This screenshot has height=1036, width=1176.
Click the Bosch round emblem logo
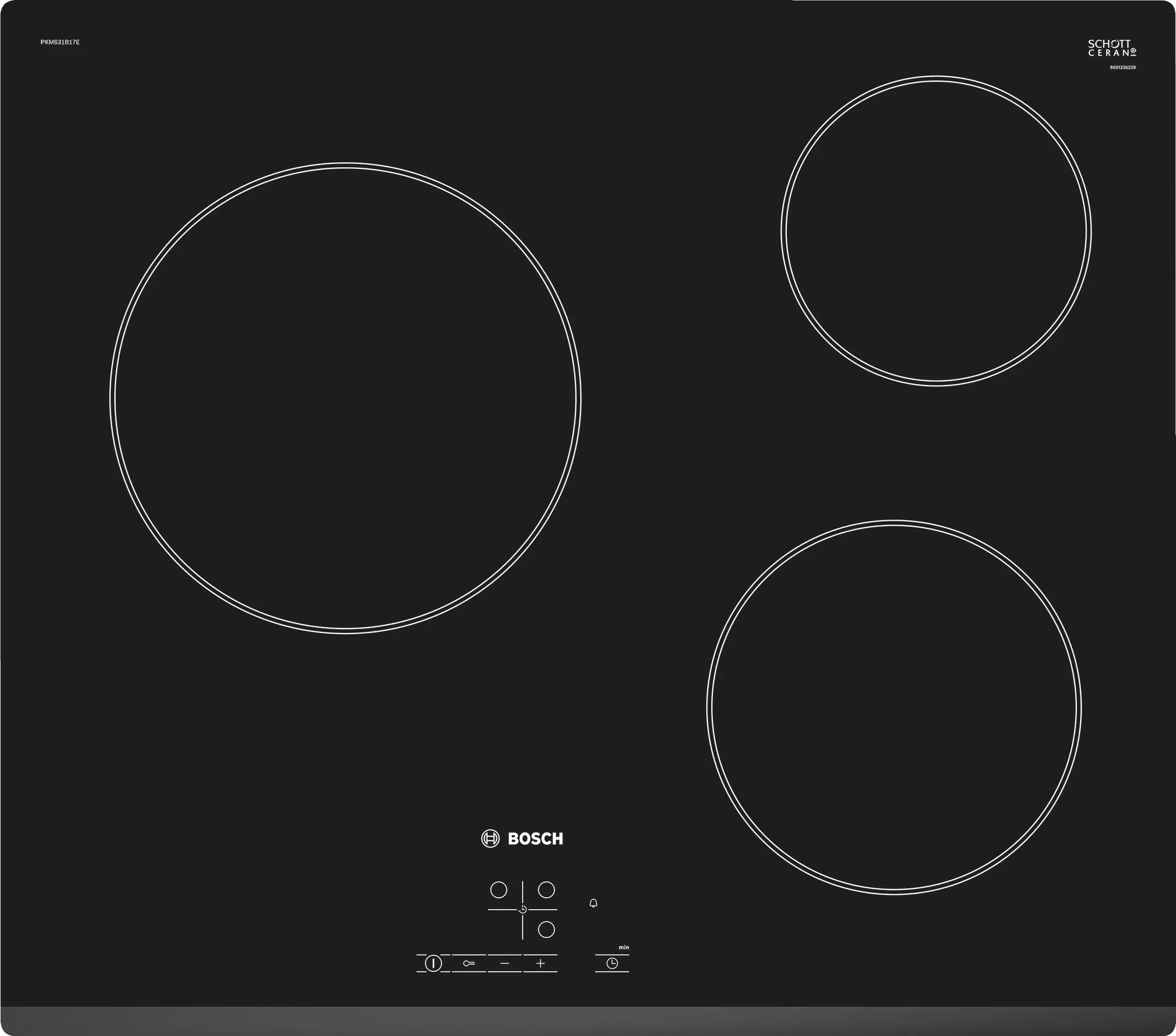coord(490,839)
